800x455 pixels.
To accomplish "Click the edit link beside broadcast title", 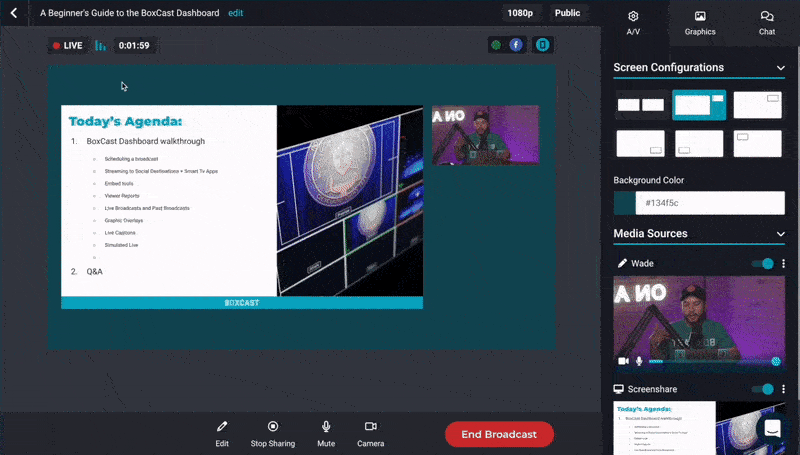I will click(235, 13).
